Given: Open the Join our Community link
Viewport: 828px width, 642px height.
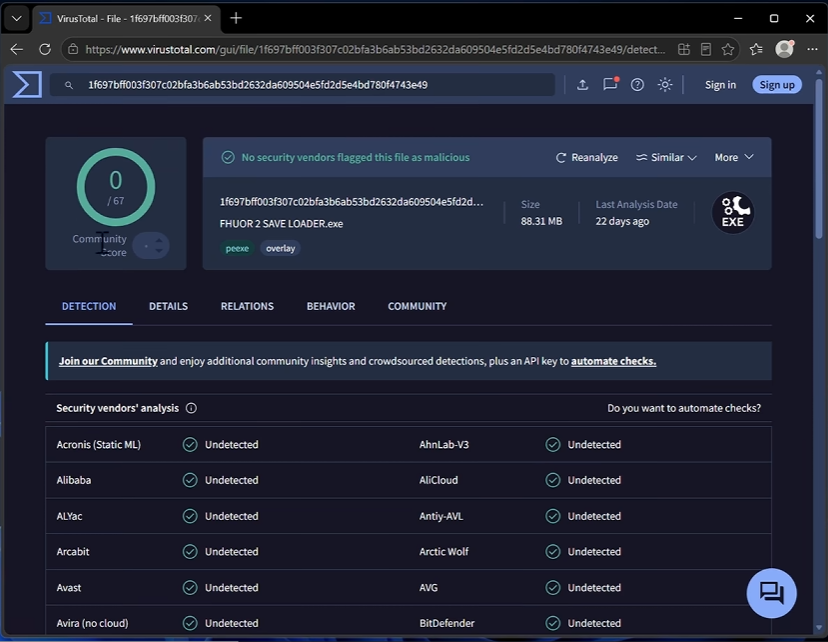Looking at the screenshot, I should click(x=108, y=361).
